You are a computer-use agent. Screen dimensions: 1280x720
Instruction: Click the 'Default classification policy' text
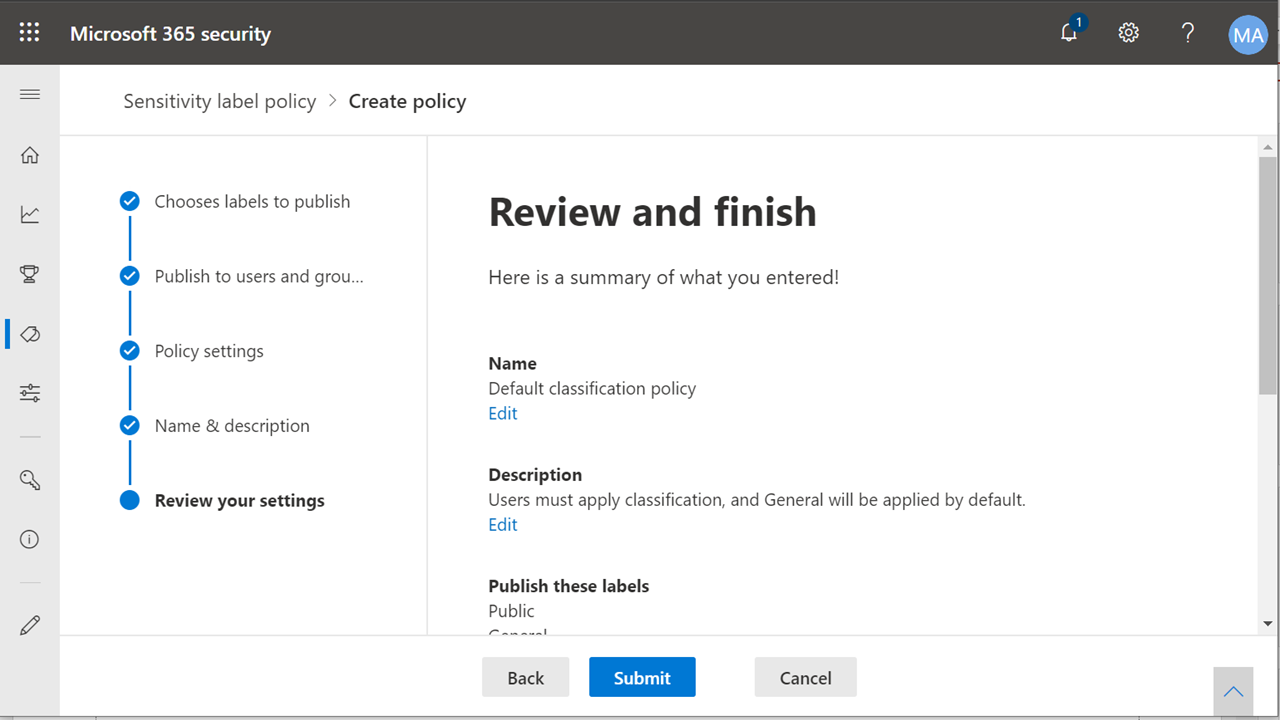coord(592,388)
